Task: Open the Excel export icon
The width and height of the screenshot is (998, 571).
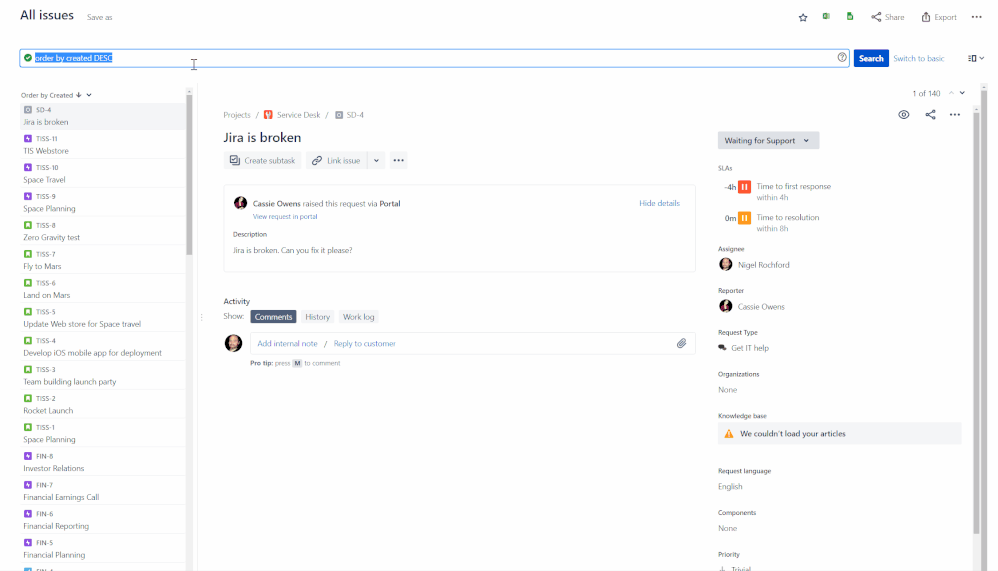Action: 826,17
